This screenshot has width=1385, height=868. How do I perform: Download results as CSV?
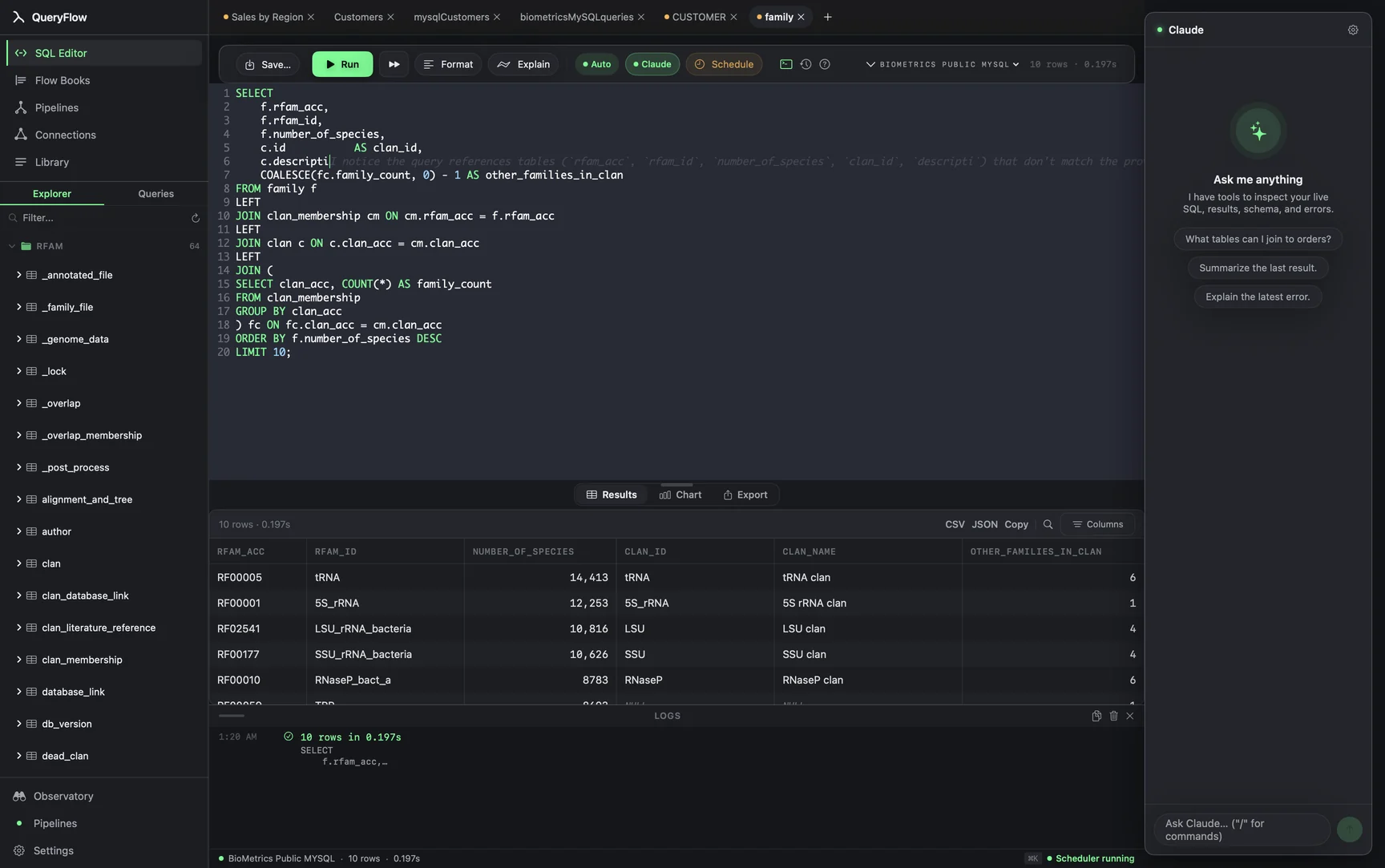point(955,524)
